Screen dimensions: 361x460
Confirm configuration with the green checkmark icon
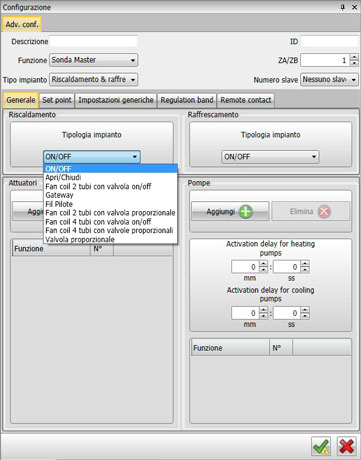(x=321, y=446)
